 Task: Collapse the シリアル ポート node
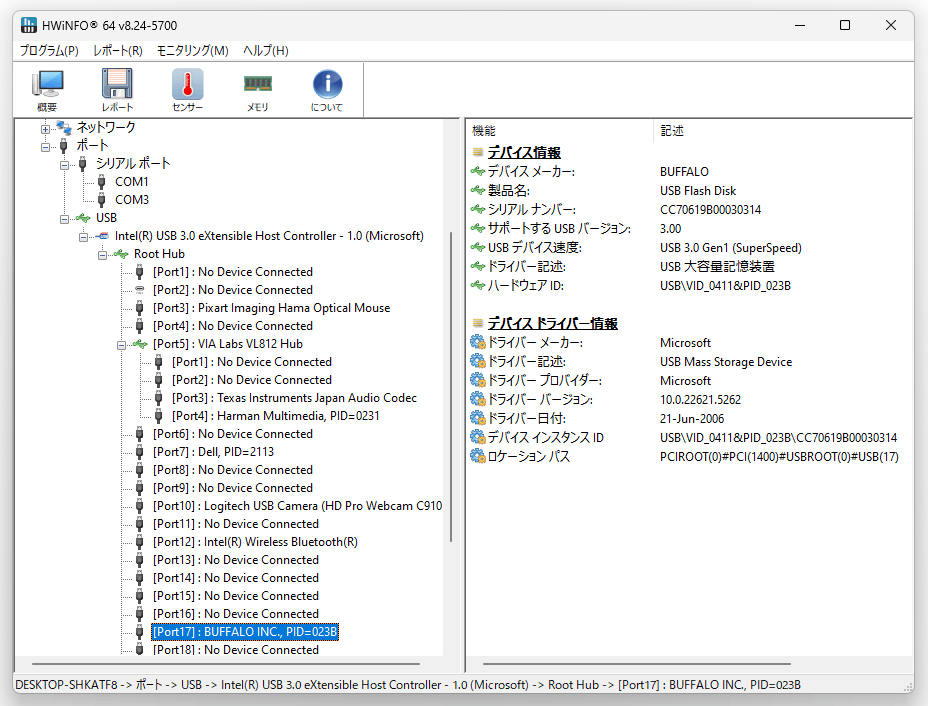[x=65, y=165]
